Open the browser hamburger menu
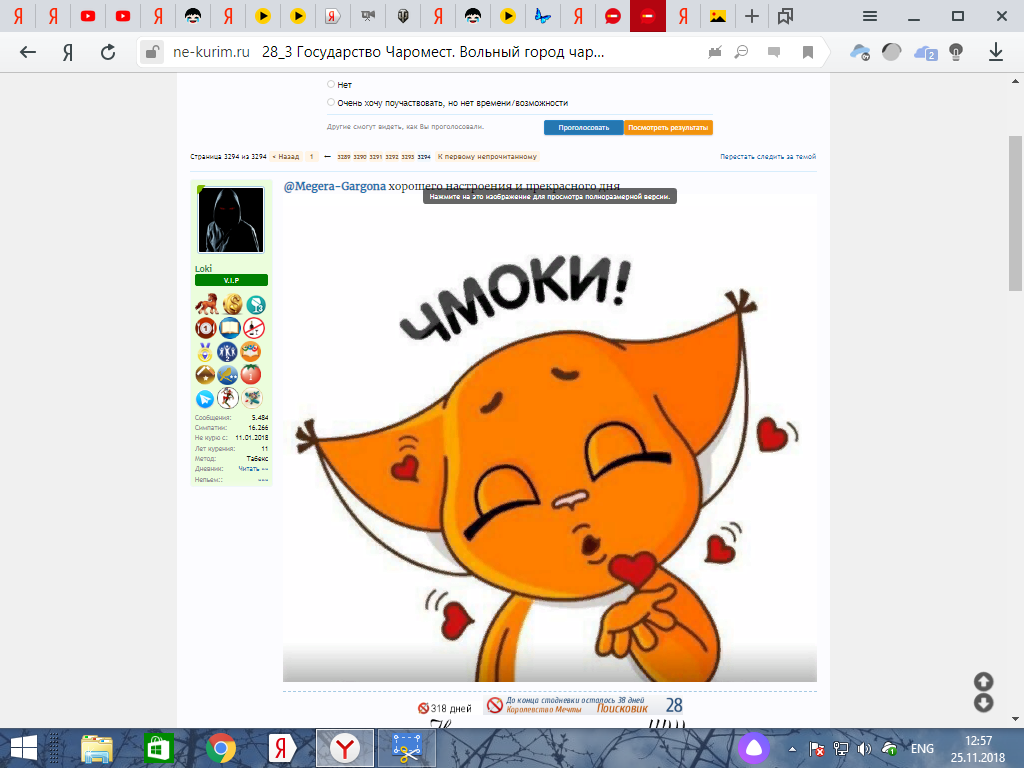Image resolution: width=1024 pixels, height=768 pixels. (x=870, y=16)
